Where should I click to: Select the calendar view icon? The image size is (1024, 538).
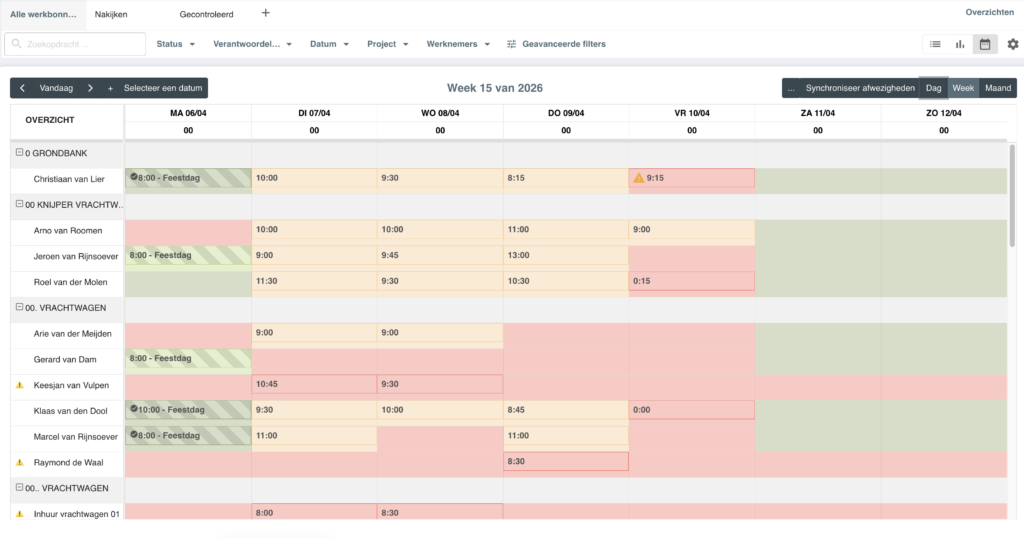pos(985,44)
